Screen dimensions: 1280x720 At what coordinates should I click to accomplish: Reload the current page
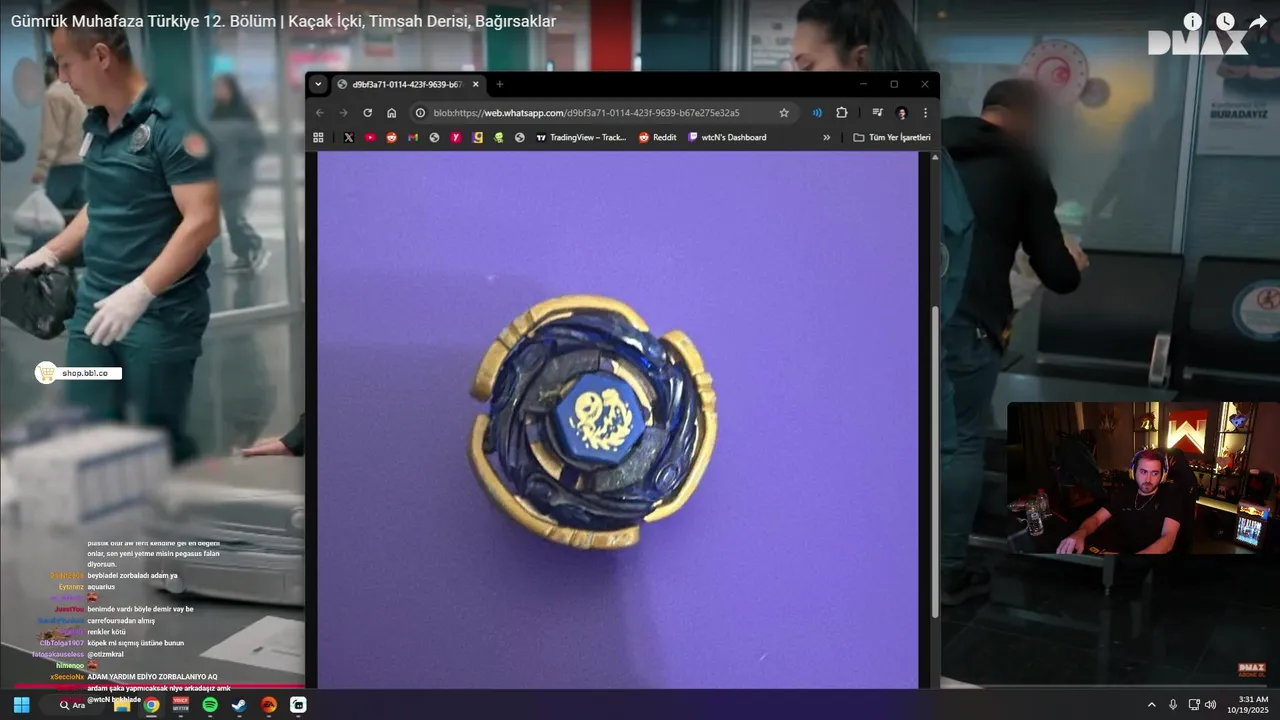368,113
